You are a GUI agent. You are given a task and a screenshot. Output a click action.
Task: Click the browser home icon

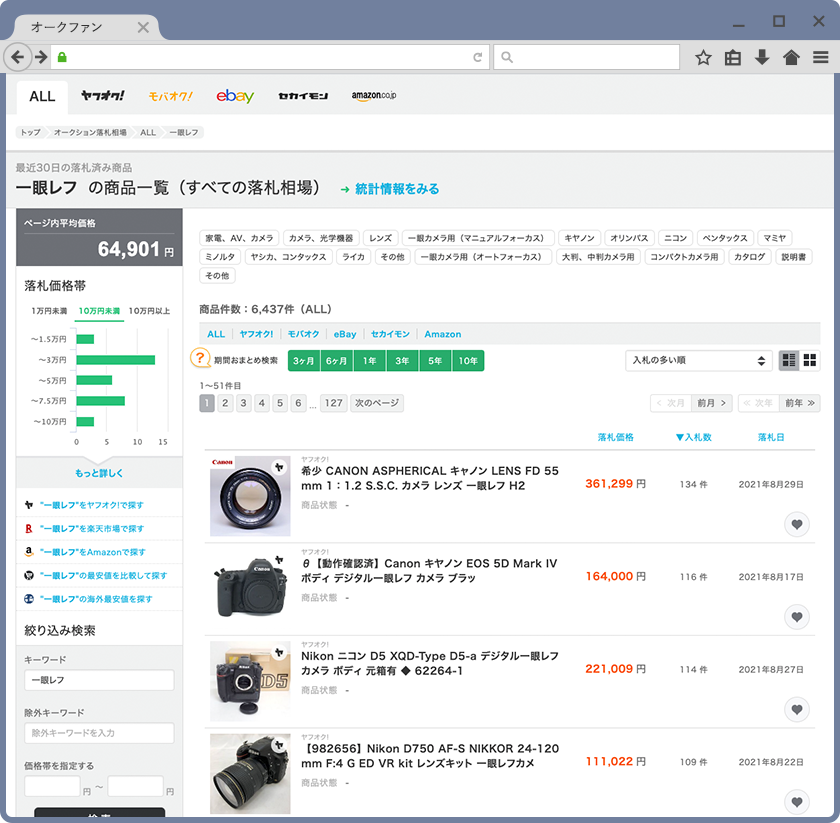[791, 58]
